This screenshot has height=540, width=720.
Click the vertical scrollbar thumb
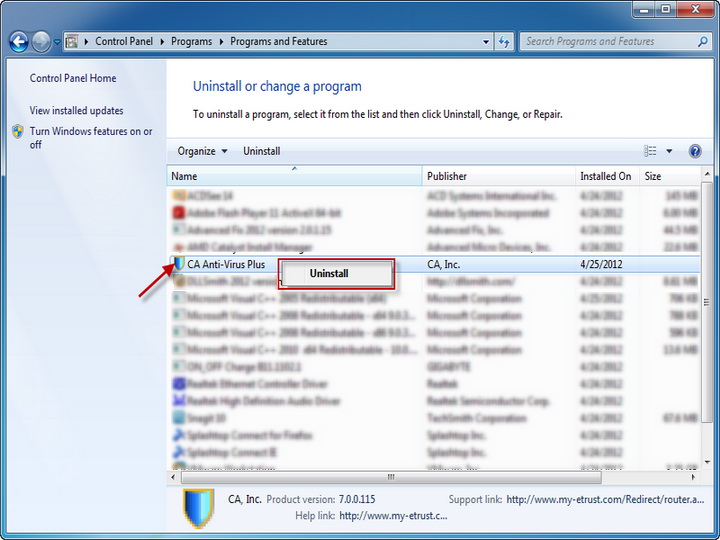[707, 302]
